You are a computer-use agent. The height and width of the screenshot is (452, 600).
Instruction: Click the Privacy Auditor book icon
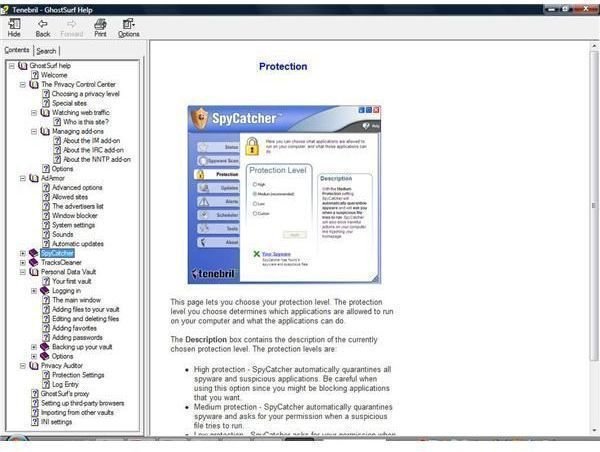pyautogui.click(x=34, y=366)
